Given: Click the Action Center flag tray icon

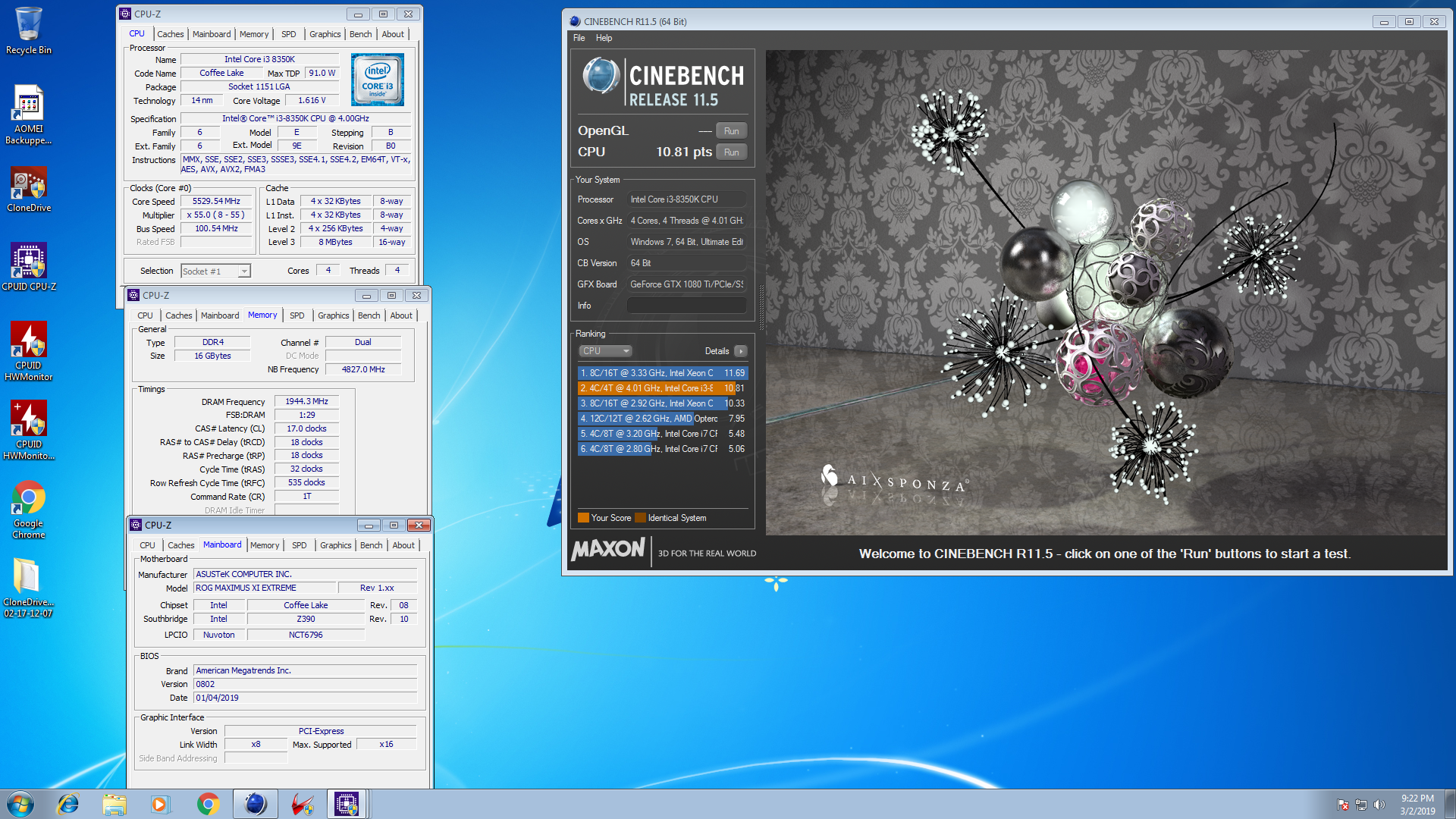Looking at the screenshot, I should pos(1343,805).
